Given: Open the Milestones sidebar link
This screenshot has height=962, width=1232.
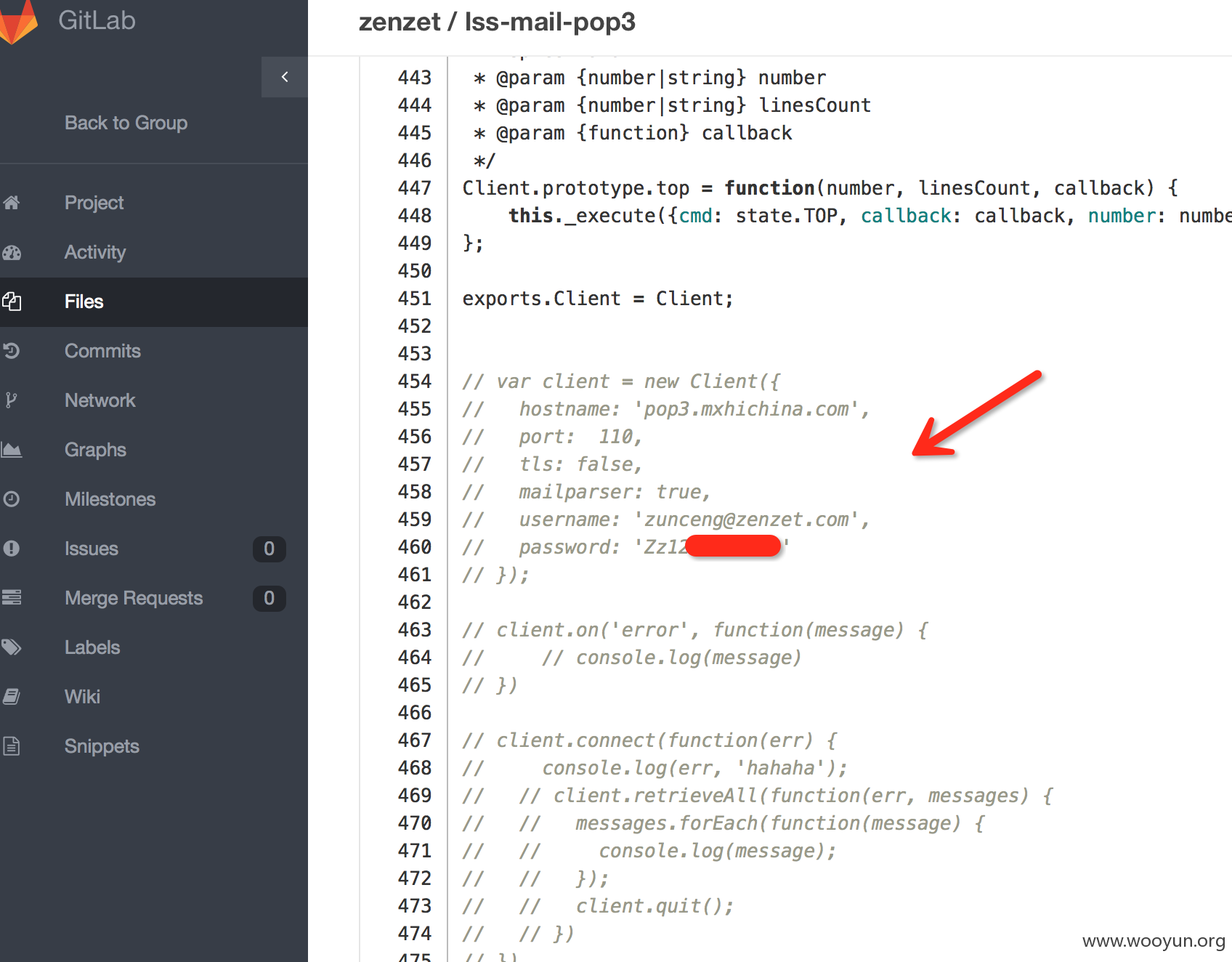Looking at the screenshot, I should [x=110, y=499].
